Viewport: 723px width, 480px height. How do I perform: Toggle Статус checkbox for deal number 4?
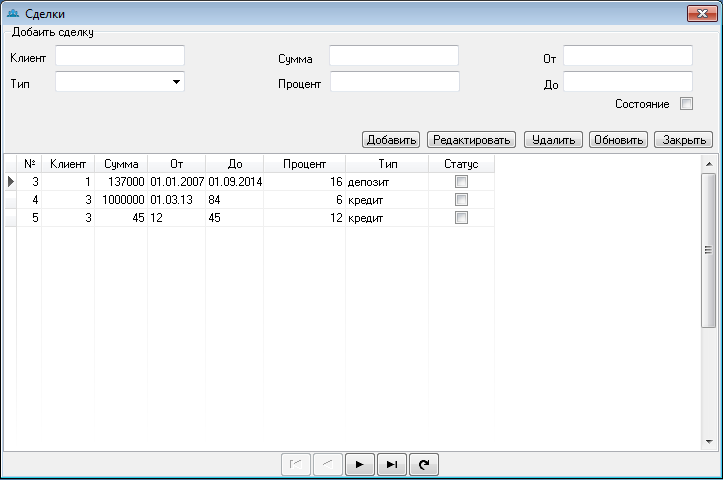click(x=461, y=200)
